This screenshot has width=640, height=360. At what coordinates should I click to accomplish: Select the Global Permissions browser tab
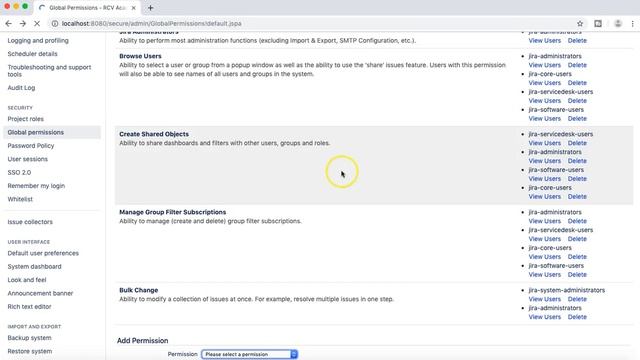87,8
